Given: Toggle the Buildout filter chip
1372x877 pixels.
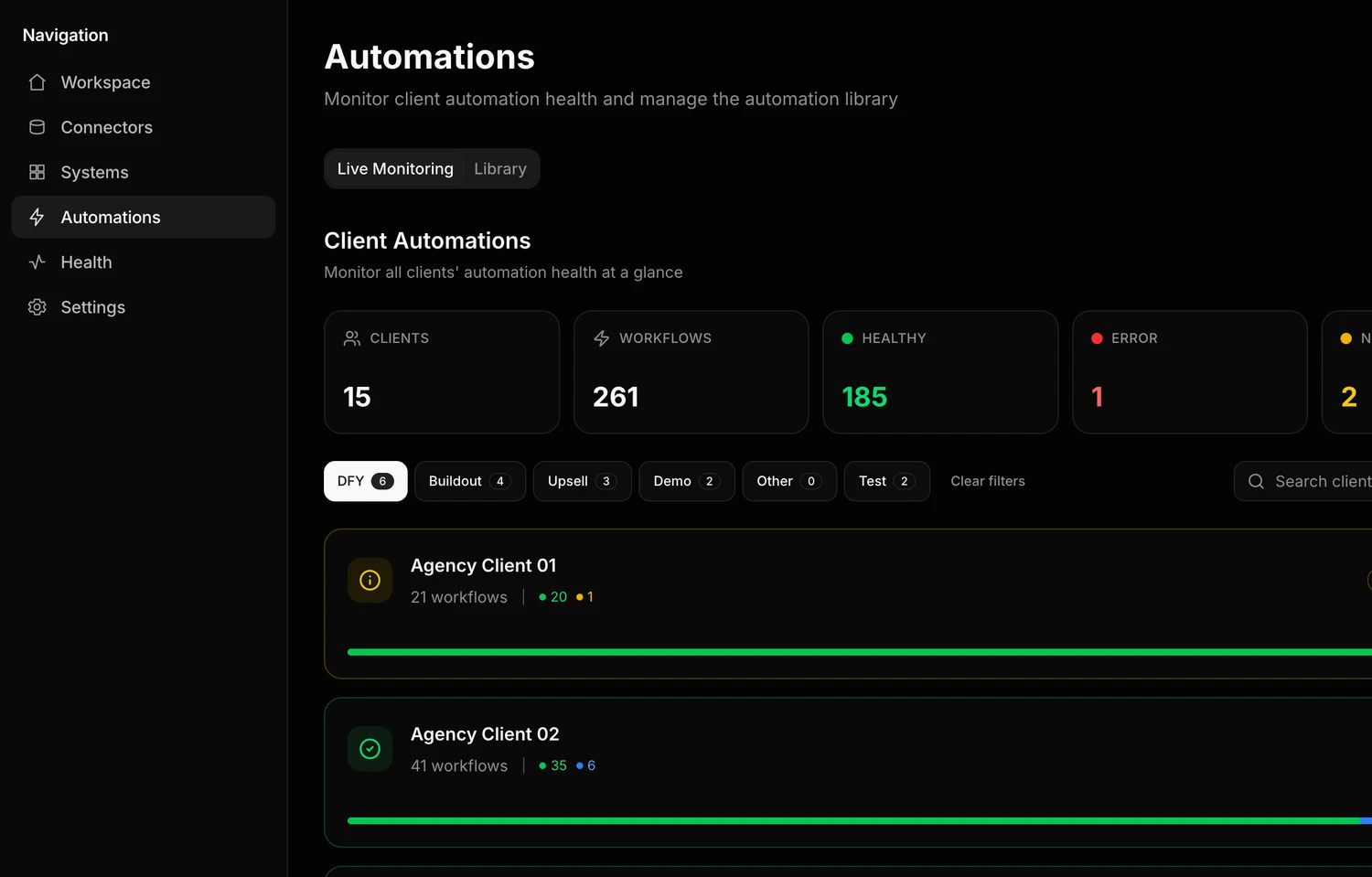Looking at the screenshot, I should [x=470, y=481].
